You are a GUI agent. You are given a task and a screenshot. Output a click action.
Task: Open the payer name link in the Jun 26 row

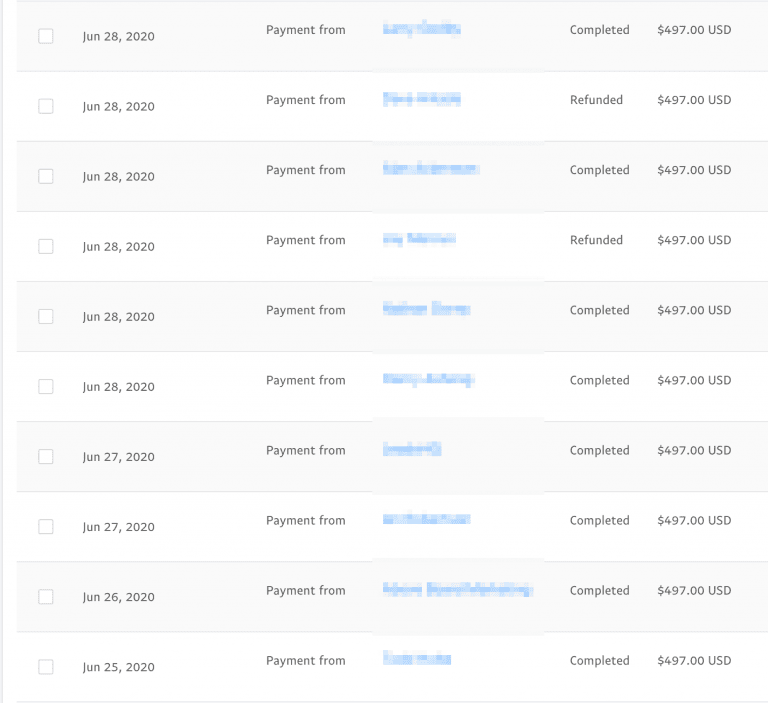pyautogui.click(x=458, y=589)
